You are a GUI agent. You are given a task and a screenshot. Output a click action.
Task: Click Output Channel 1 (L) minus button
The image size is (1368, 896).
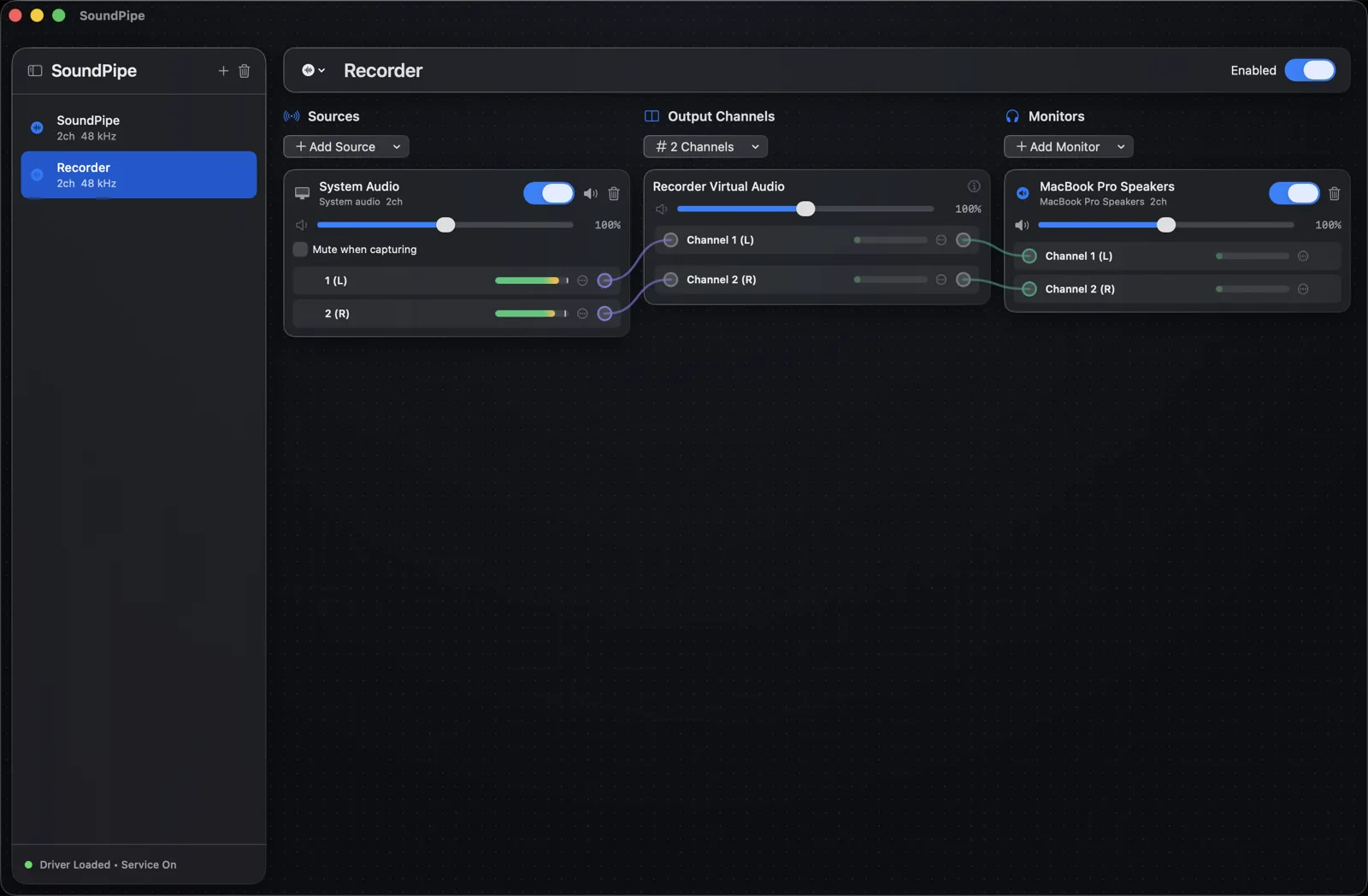click(941, 240)
